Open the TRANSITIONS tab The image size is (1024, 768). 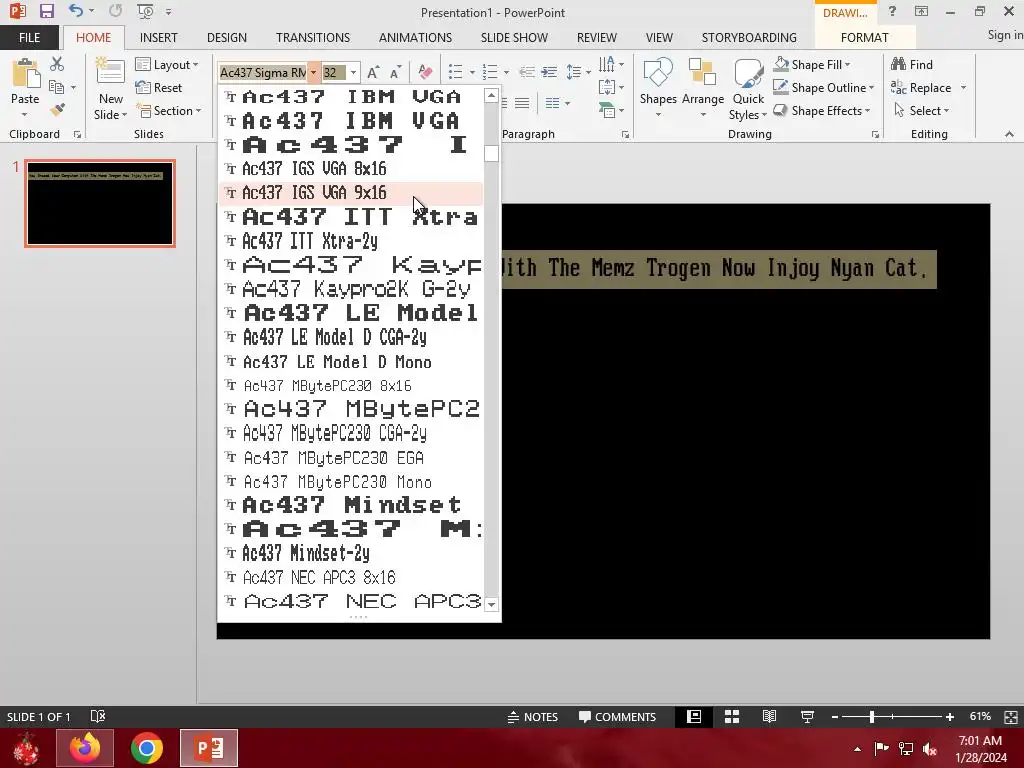(x=313, y=37)
